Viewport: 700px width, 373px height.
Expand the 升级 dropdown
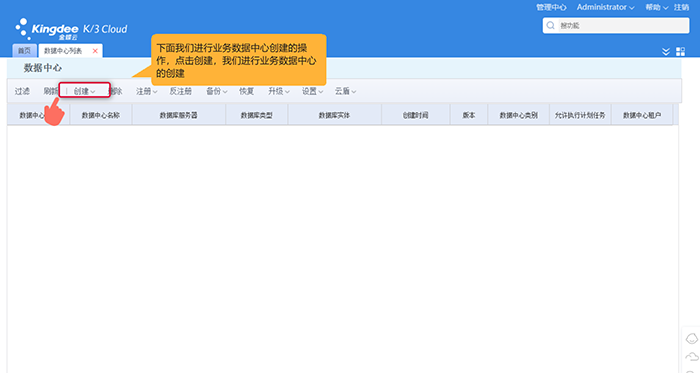tap(279, 91)
